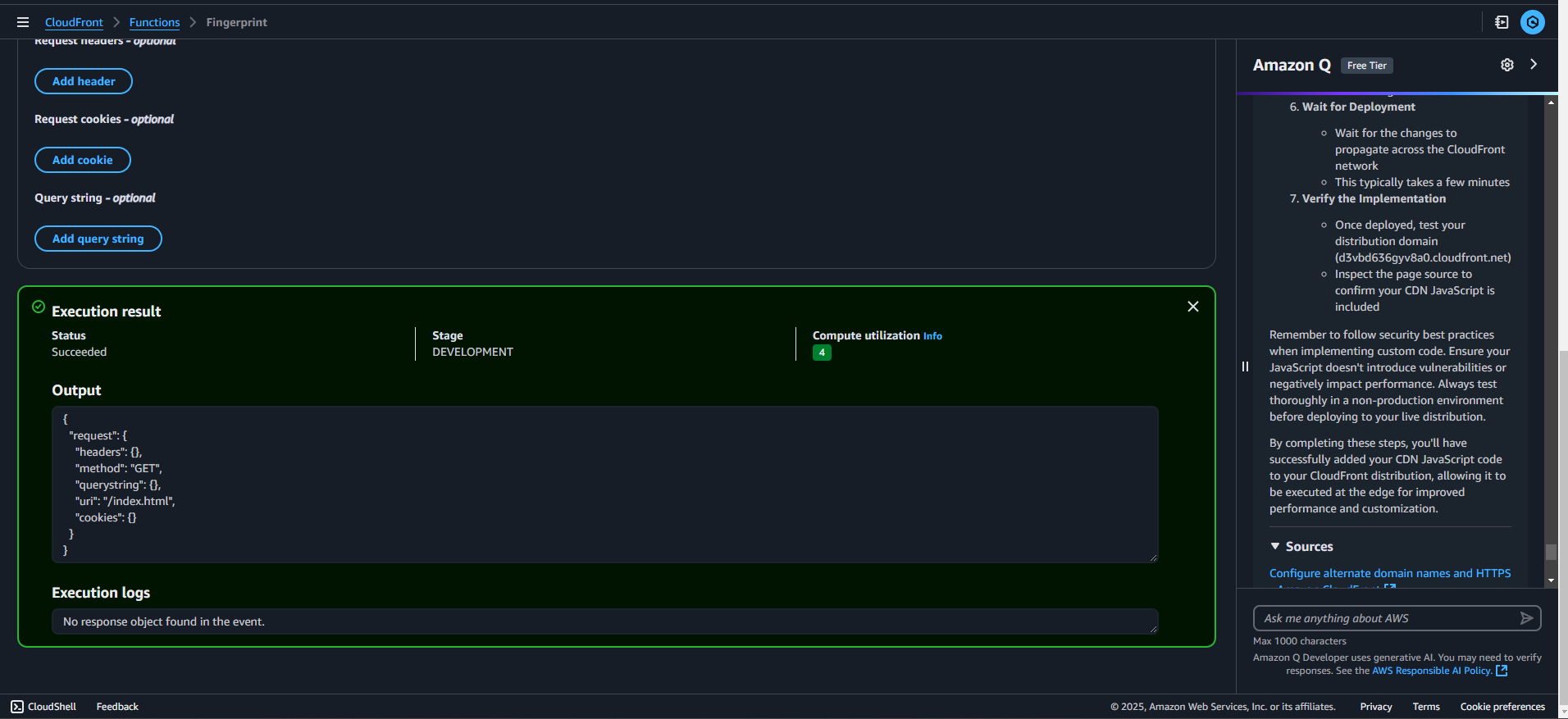Click the Status Succeeded text
This screenshot has height=719, width=1568.
79,352
